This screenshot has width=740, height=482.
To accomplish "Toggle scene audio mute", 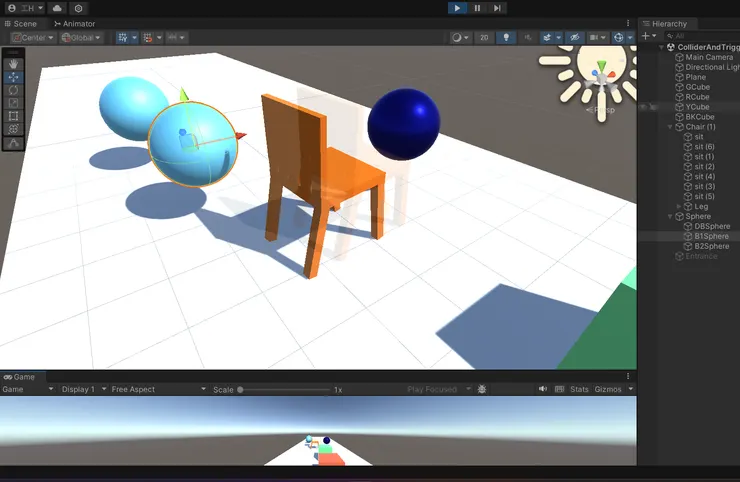I will tap(528, 37).
